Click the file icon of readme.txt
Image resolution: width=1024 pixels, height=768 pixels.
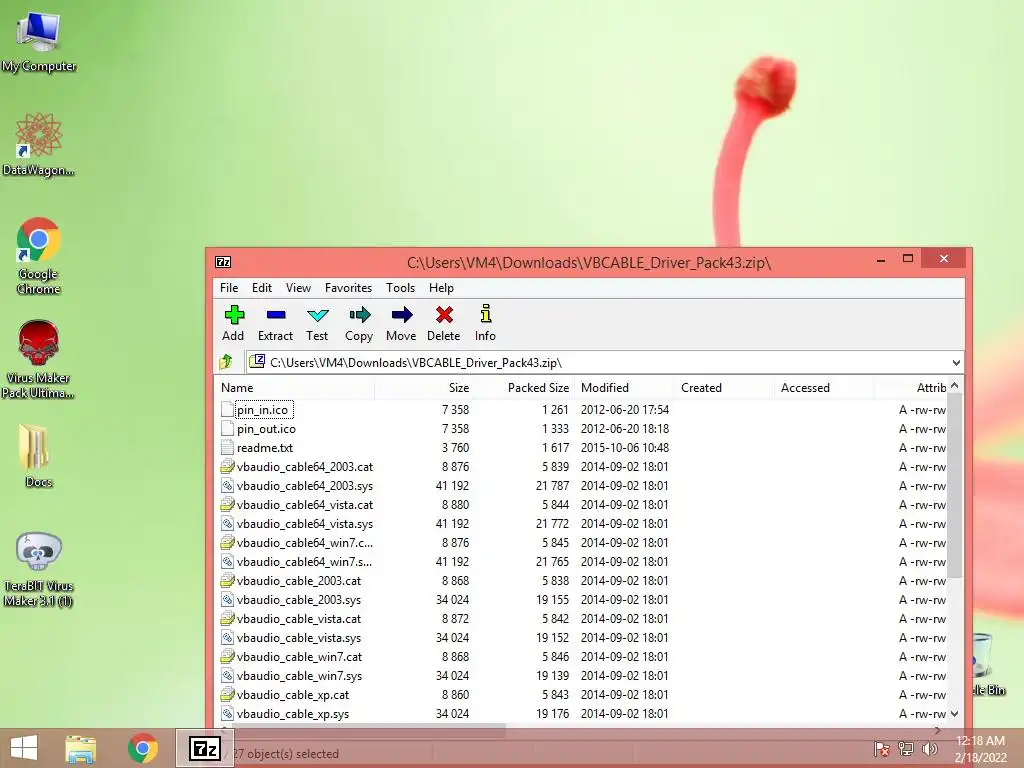point(227,447)
